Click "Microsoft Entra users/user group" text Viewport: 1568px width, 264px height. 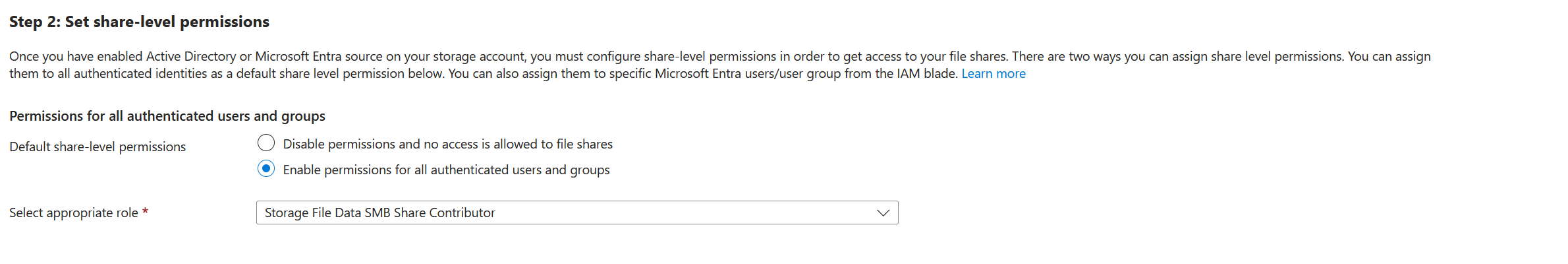point(748,74)
